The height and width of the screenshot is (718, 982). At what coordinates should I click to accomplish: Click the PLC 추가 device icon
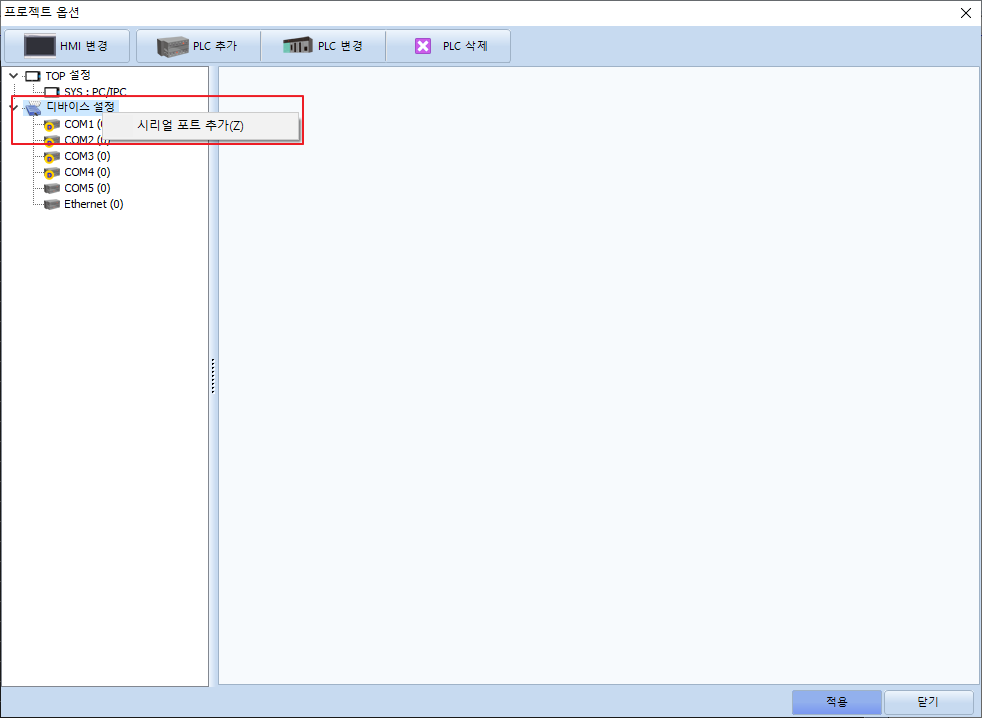click(x=172, y=46)
